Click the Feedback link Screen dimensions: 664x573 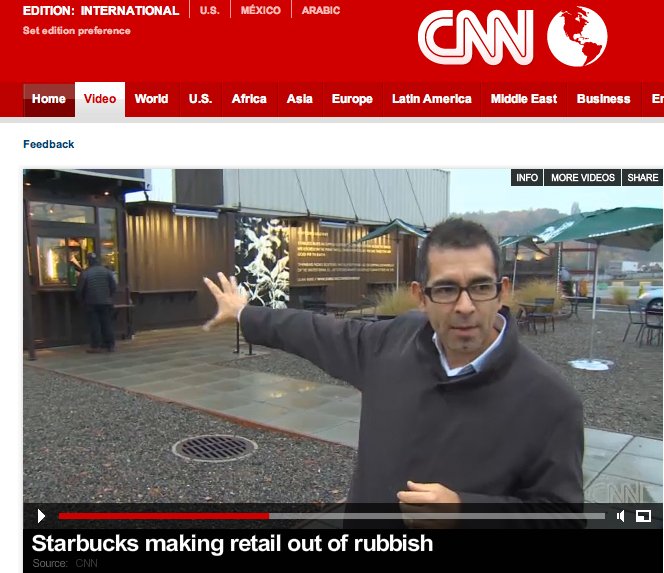pyautogui.click(x=49, y=144)
